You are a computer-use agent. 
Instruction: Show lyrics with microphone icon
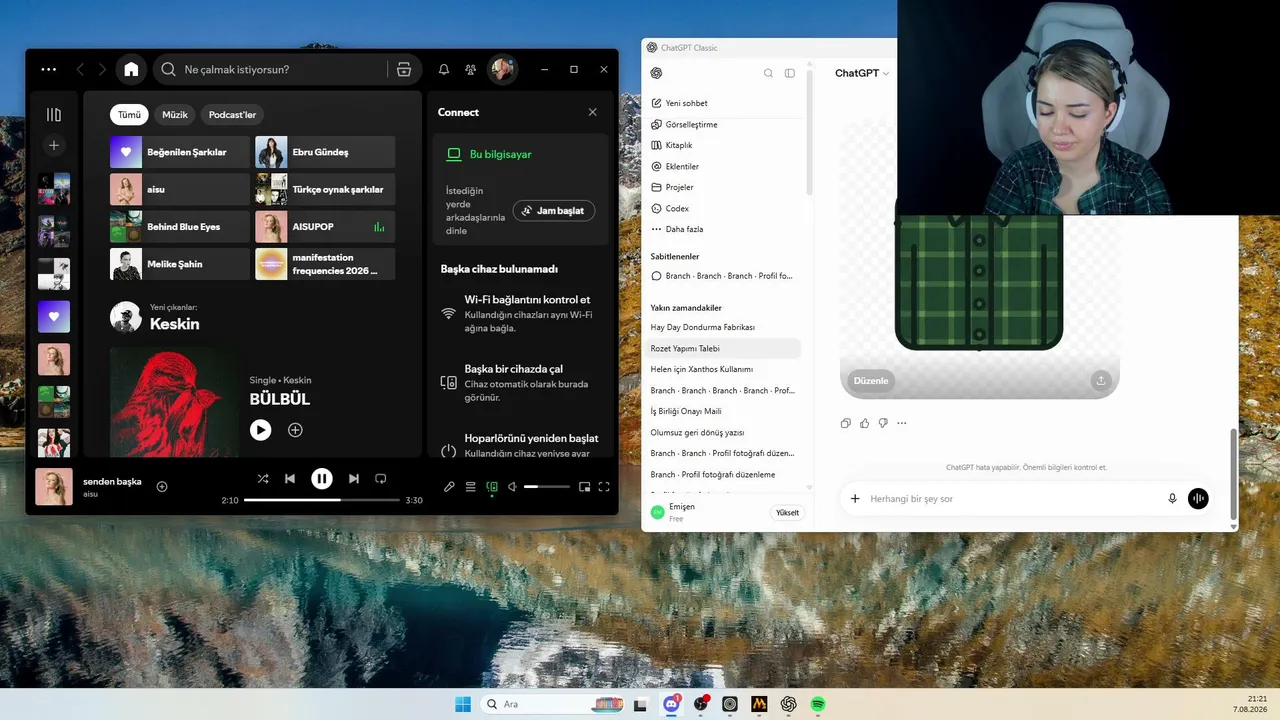click(449, 487)
